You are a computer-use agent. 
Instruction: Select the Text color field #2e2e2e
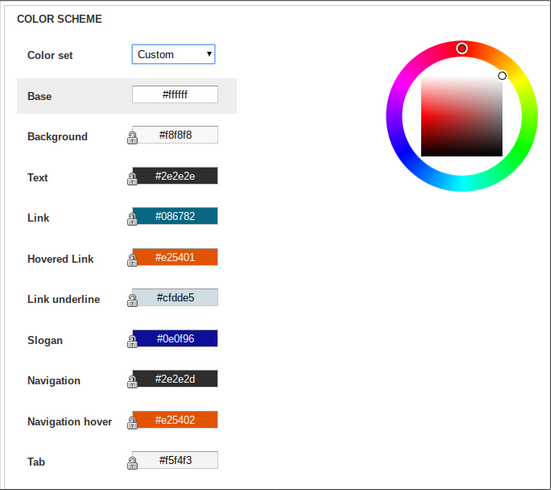(175, 175)
